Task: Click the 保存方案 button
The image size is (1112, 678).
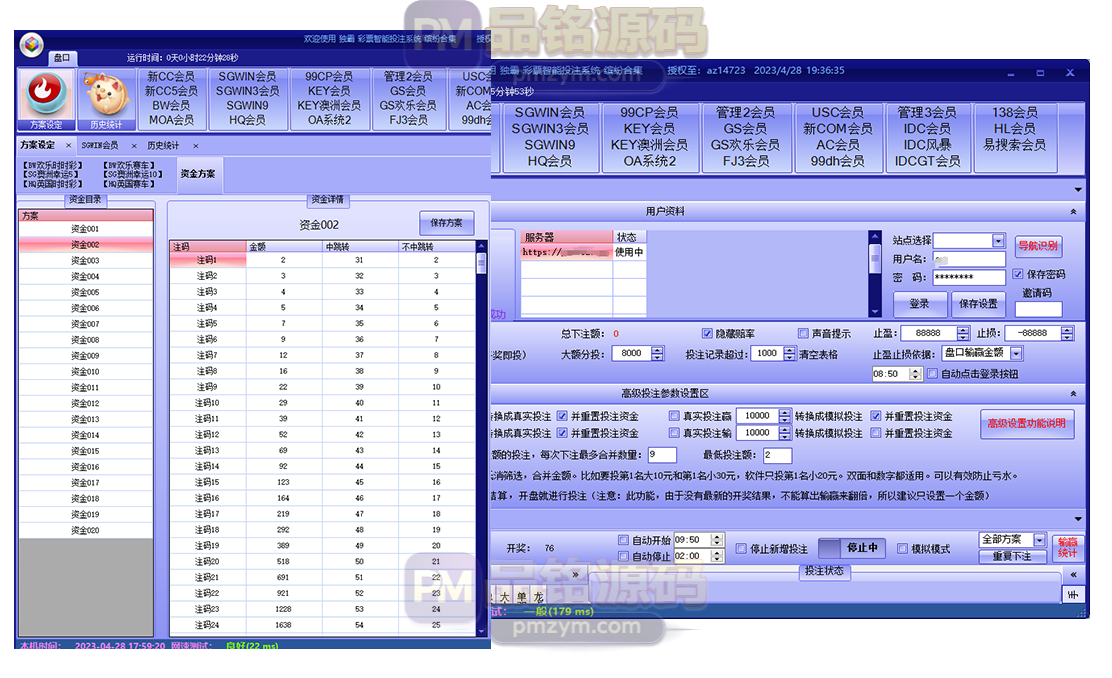Action: point(447,223)
